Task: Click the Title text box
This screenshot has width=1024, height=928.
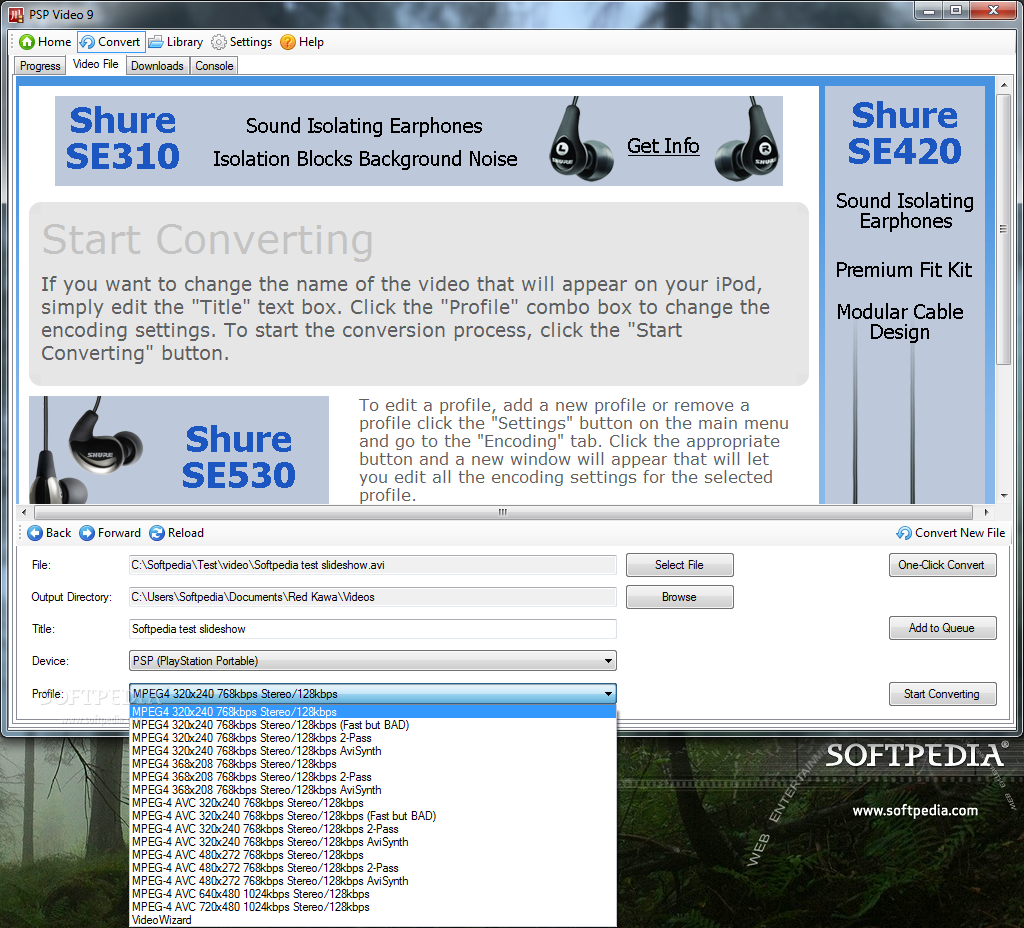Action: [x=372, y=629]
